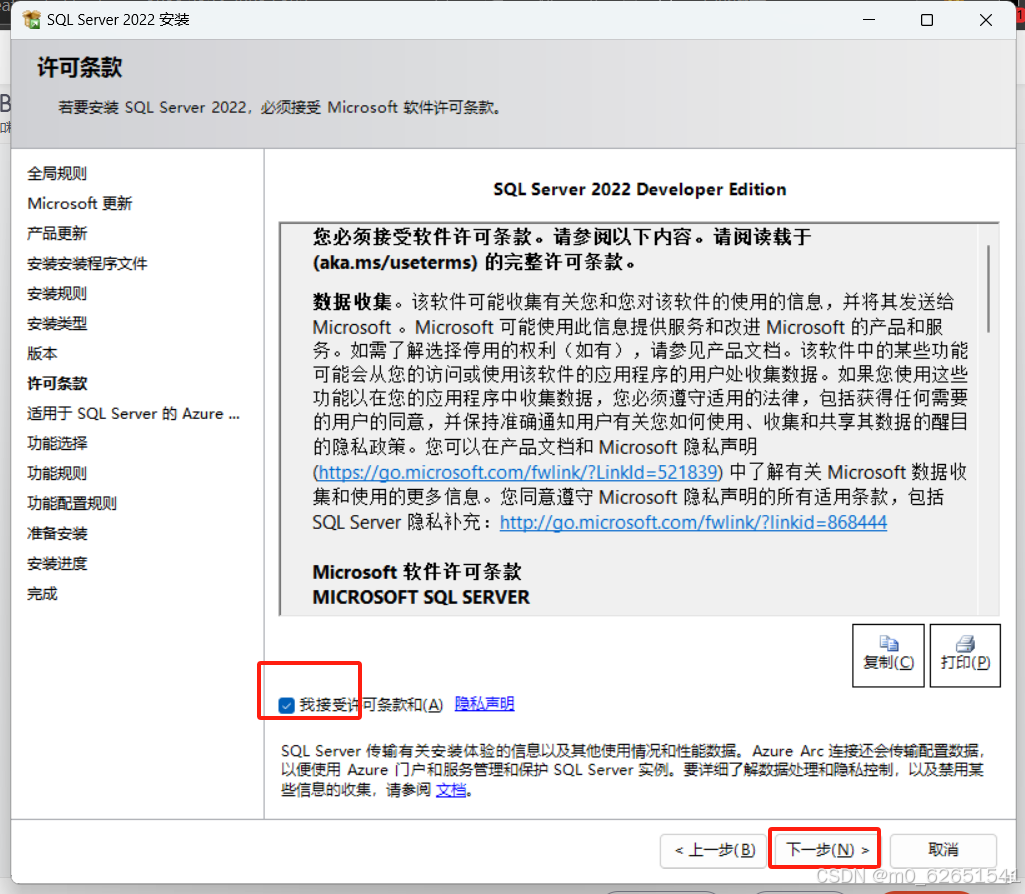Go back with 上一步(B) button
Image resolution: width=1025 pixels, height=894 pixels.
714,850
